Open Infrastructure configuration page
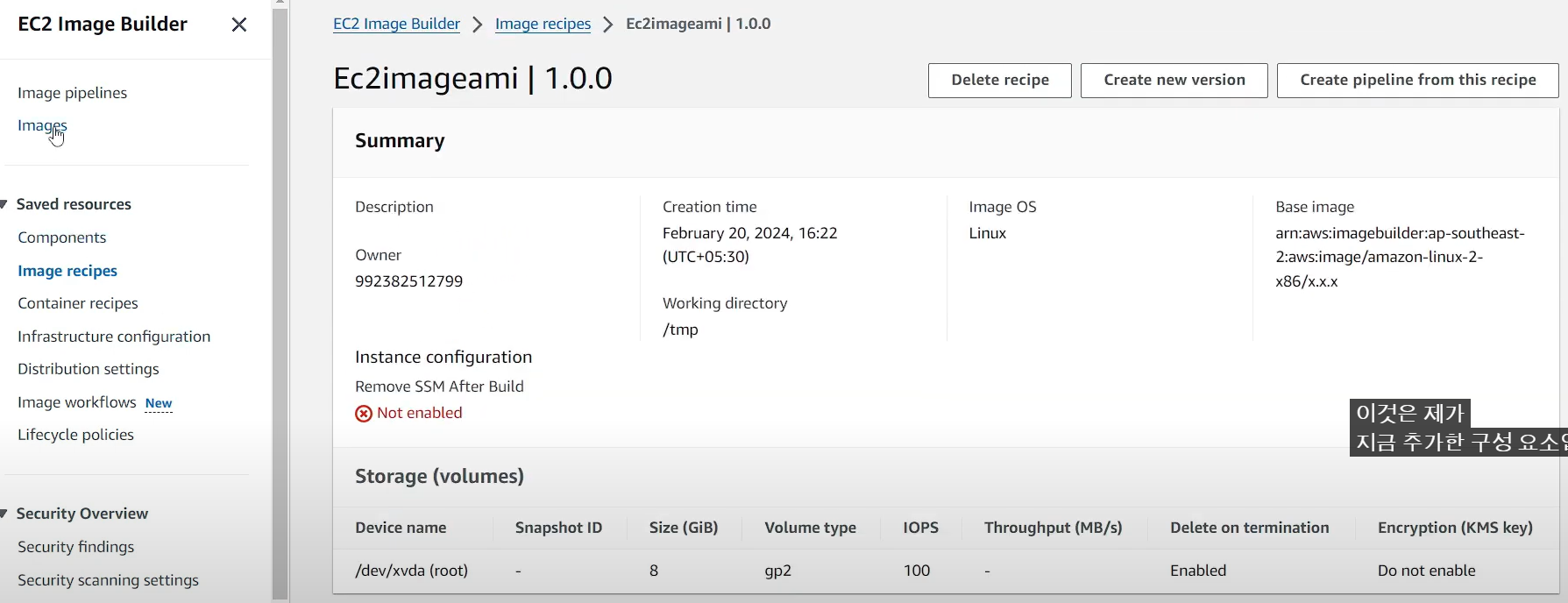The width and height of the screenshot is (1568, 603). pyautogui.click(x=114, y=337)
